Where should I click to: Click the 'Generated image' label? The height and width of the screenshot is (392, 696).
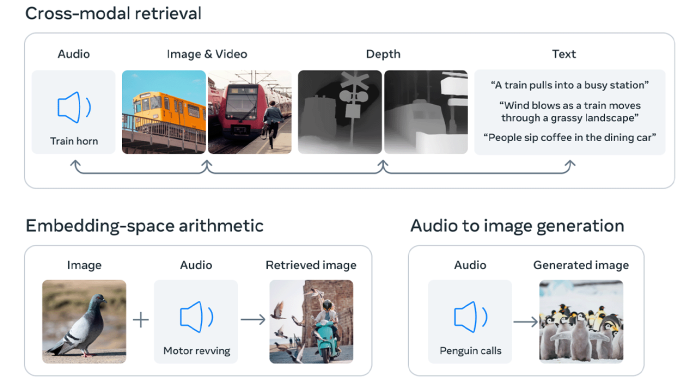(581, 265)
